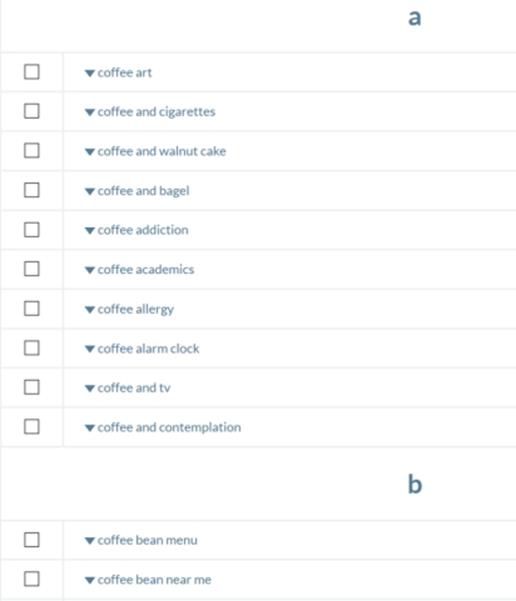Screen dimensions: 516x601
Task: Check the coffee addiction row box
Action: [31, 230]
